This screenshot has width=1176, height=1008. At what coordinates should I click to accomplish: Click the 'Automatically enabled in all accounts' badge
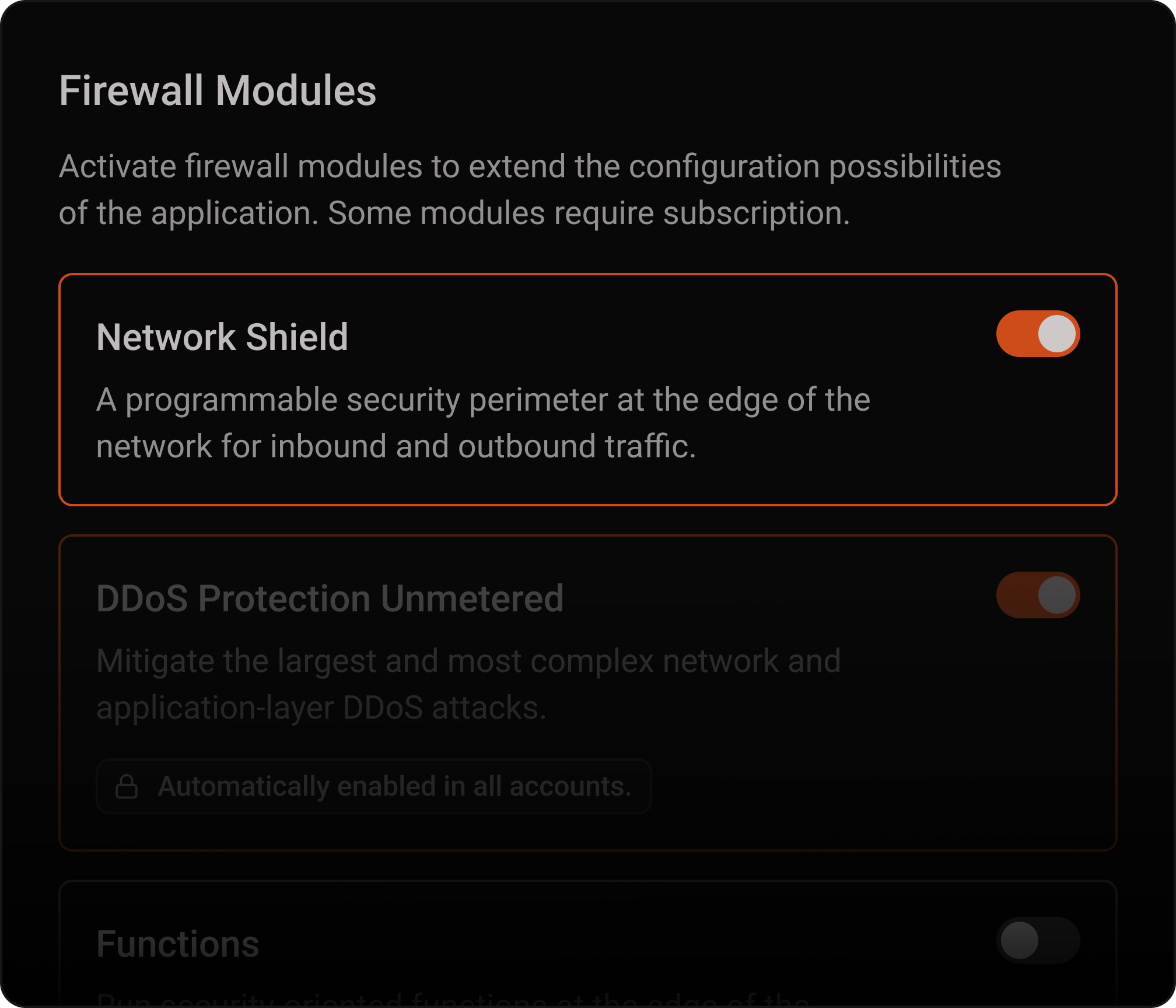[373, 787]
